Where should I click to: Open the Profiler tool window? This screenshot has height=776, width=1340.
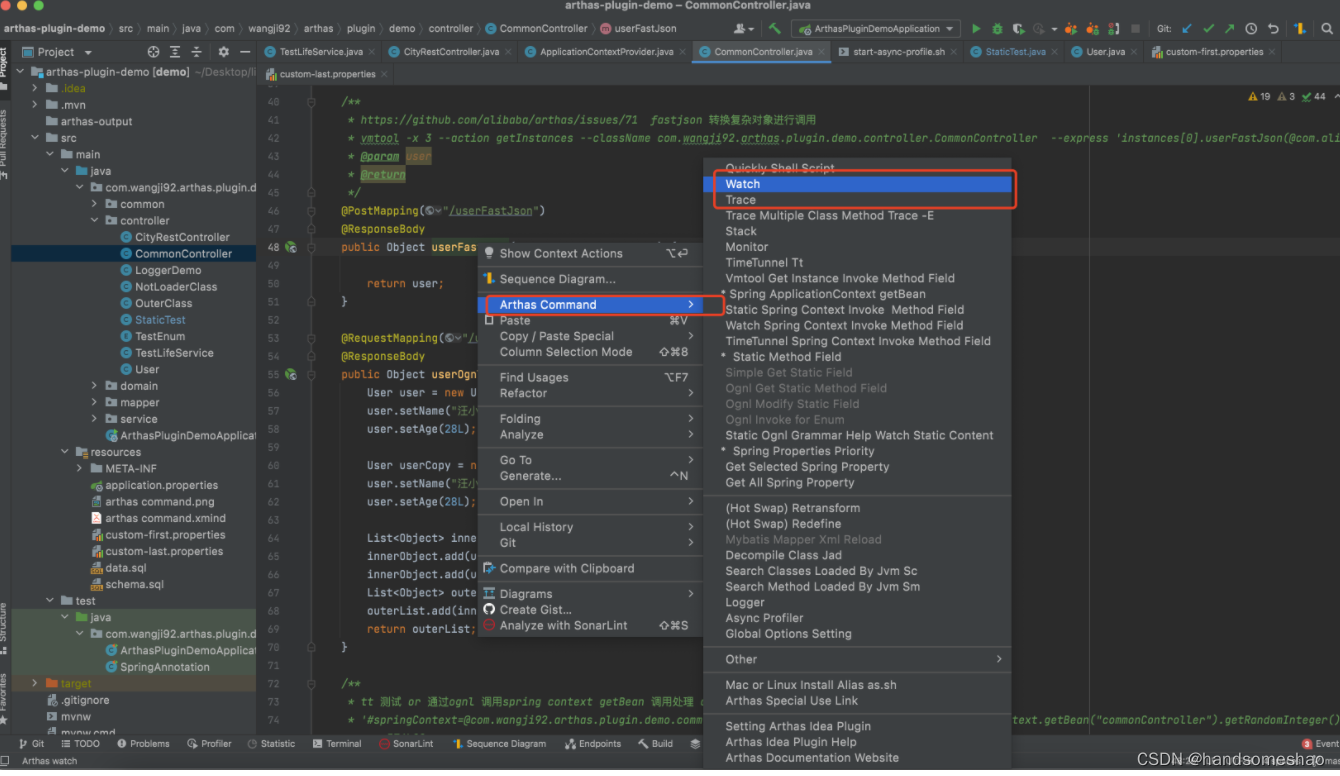click(x=208, y=744)
